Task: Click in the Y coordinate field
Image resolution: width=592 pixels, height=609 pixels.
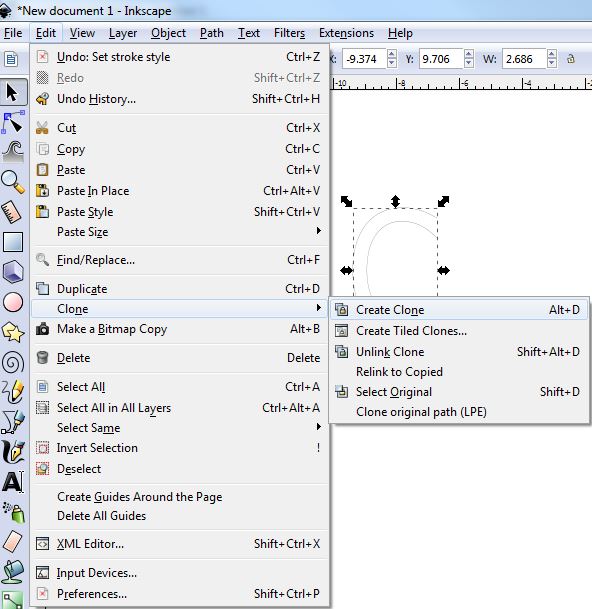Action: [441, 59]
